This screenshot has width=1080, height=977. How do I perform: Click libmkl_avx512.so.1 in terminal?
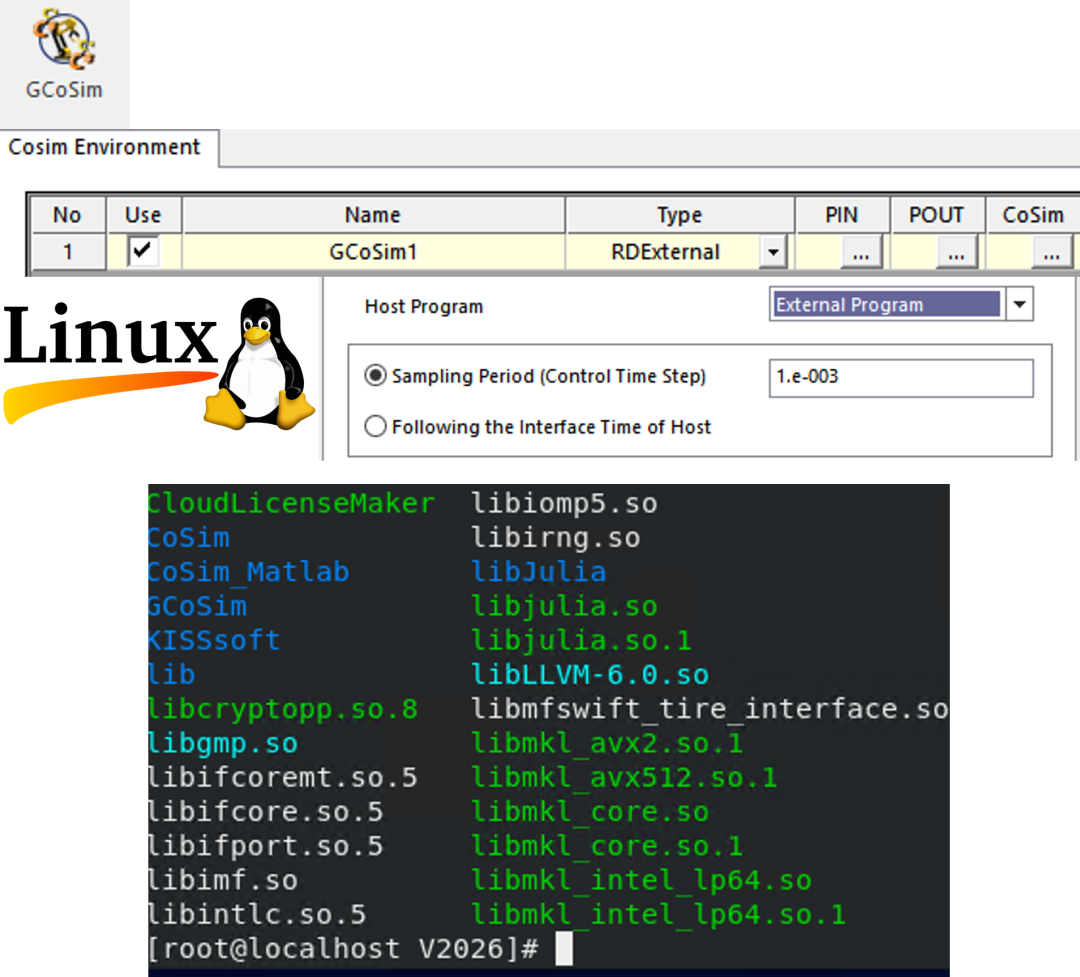click(624, 778)
